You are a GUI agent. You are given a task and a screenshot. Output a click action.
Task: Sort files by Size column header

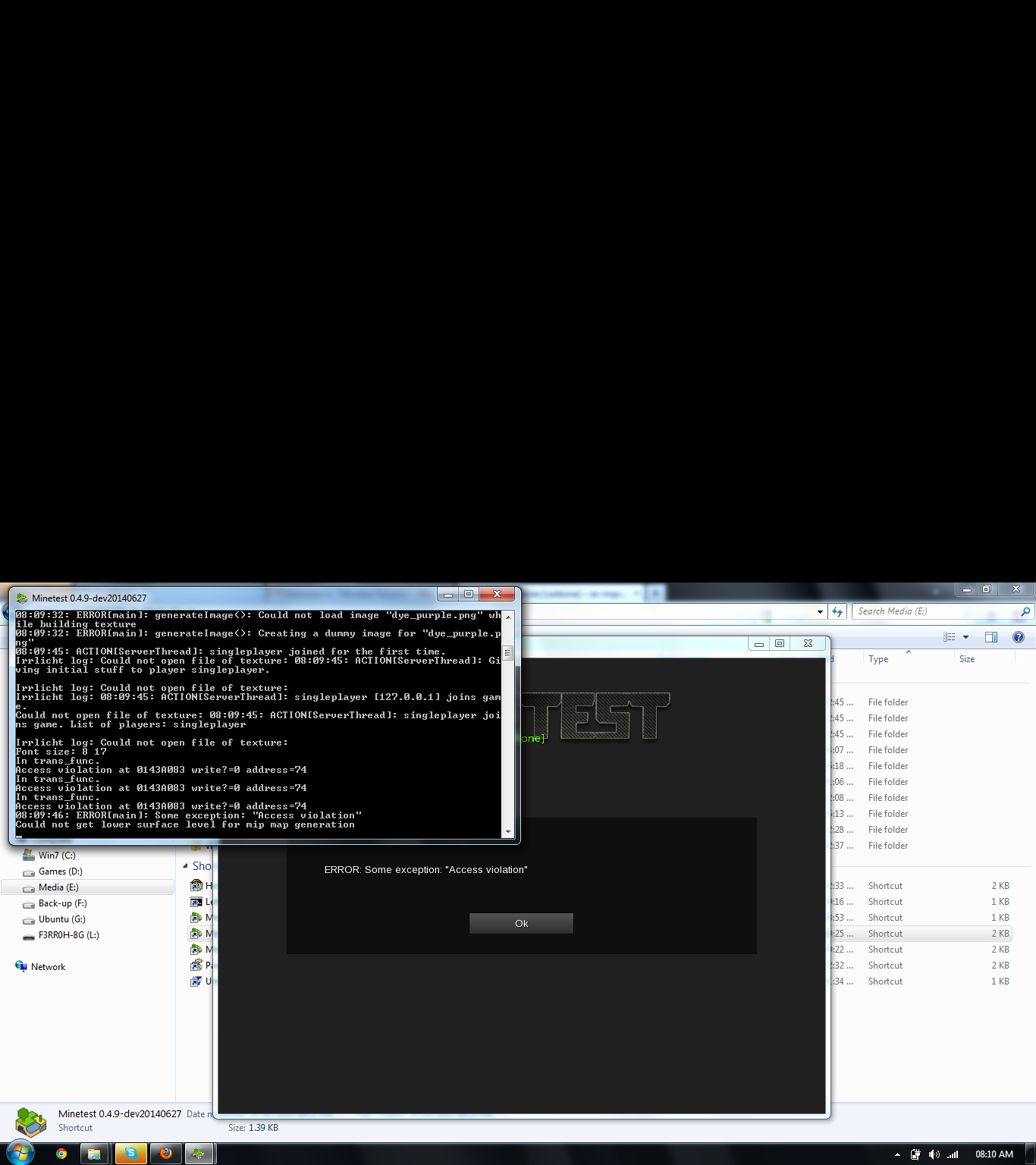[x=967, y=659]
